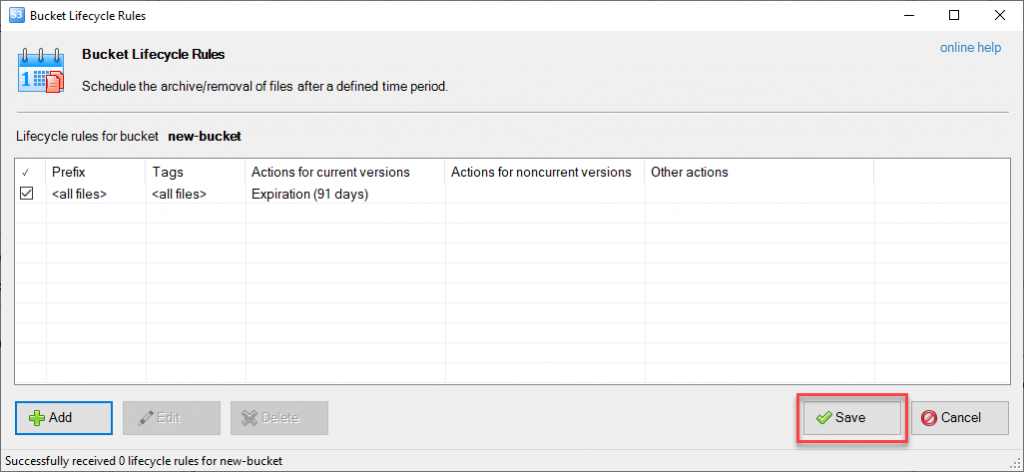
Task: Click the X icon on Delete button
Action: click(250, 418)
